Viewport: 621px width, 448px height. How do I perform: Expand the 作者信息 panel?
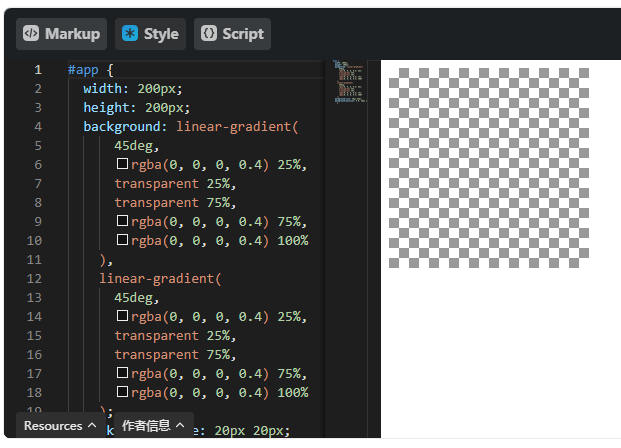(x=154, y=426)
